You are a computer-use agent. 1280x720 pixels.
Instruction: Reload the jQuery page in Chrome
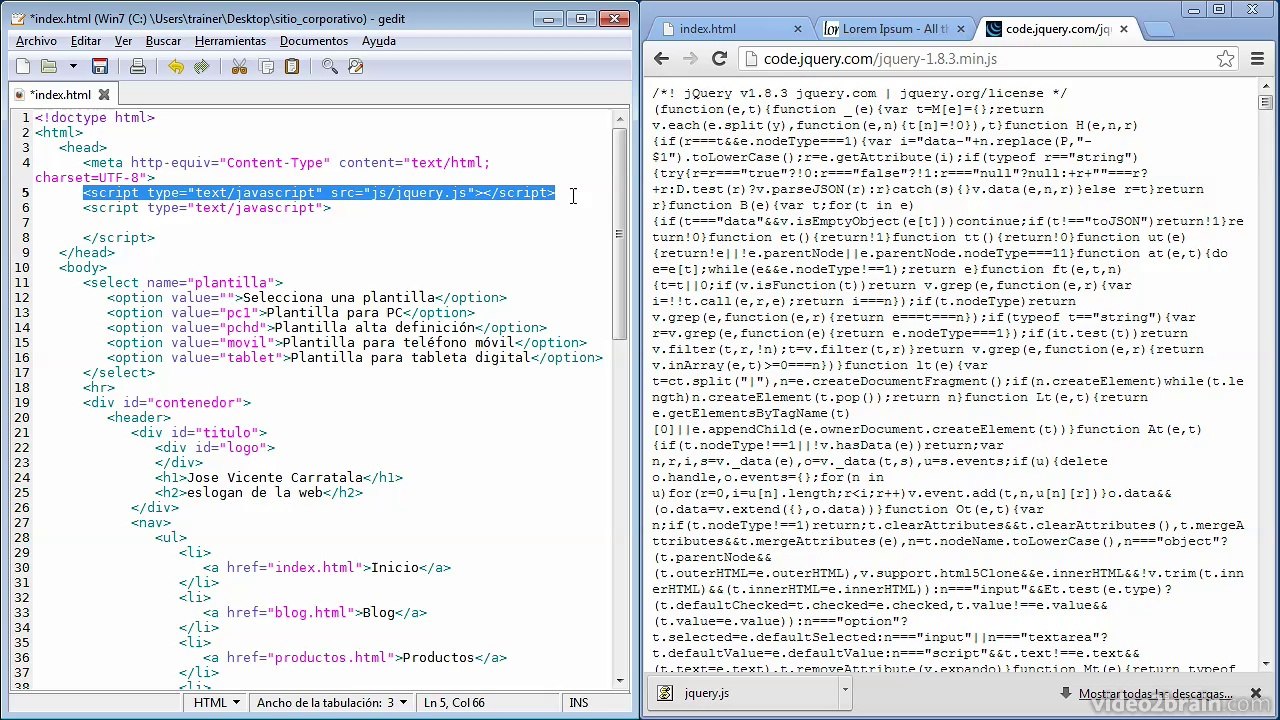(x=719, y=59)
